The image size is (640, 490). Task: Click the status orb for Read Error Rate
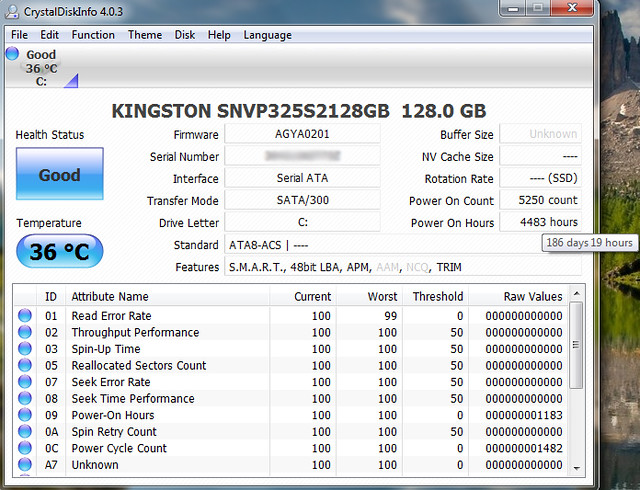click(x=25, y=316)
